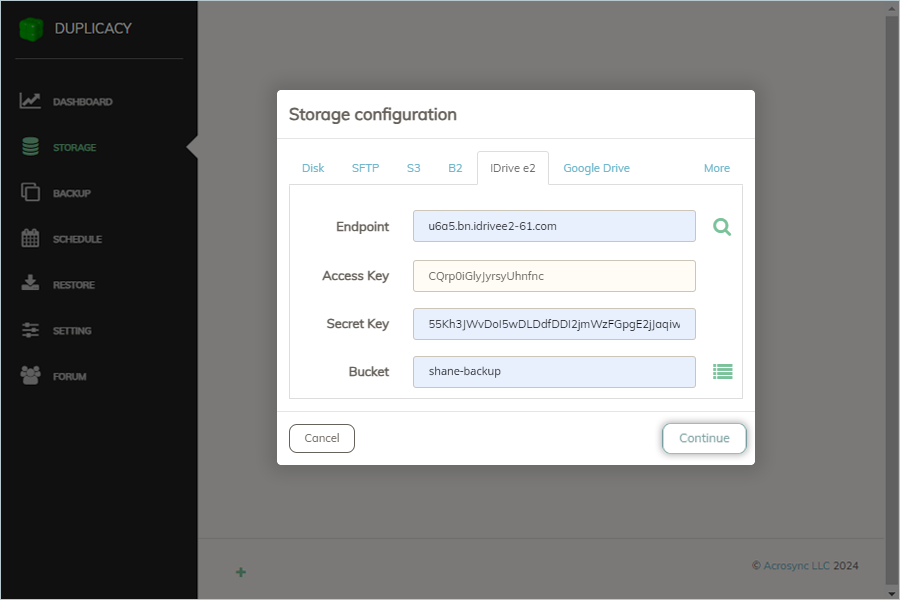Image resolution: width=900 pixels, height=600 pixels.
Task: Click the bucket list icon
Action: click(723, 372)
